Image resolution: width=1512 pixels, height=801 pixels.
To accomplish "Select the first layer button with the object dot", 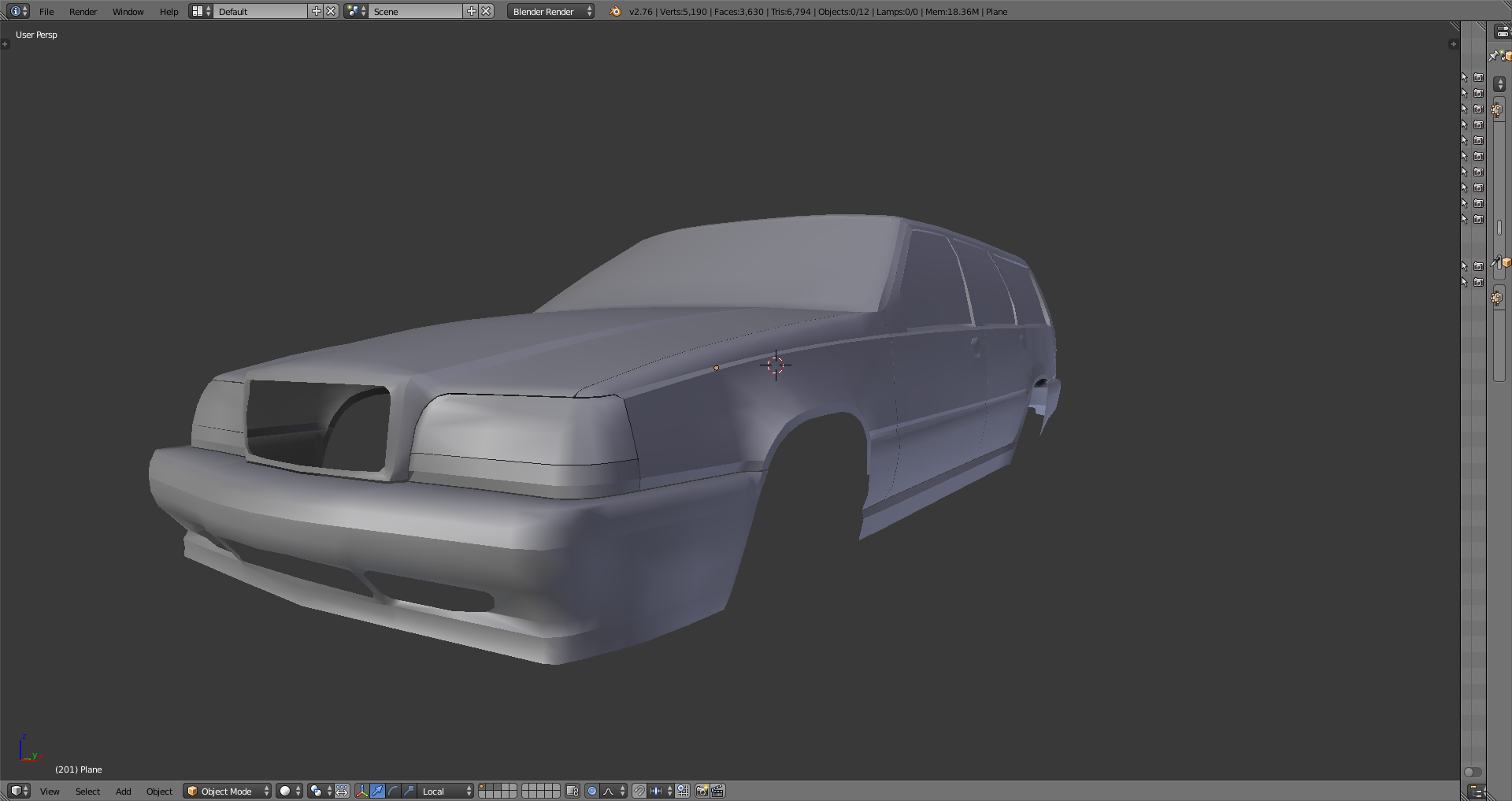I will click(482, 787).
